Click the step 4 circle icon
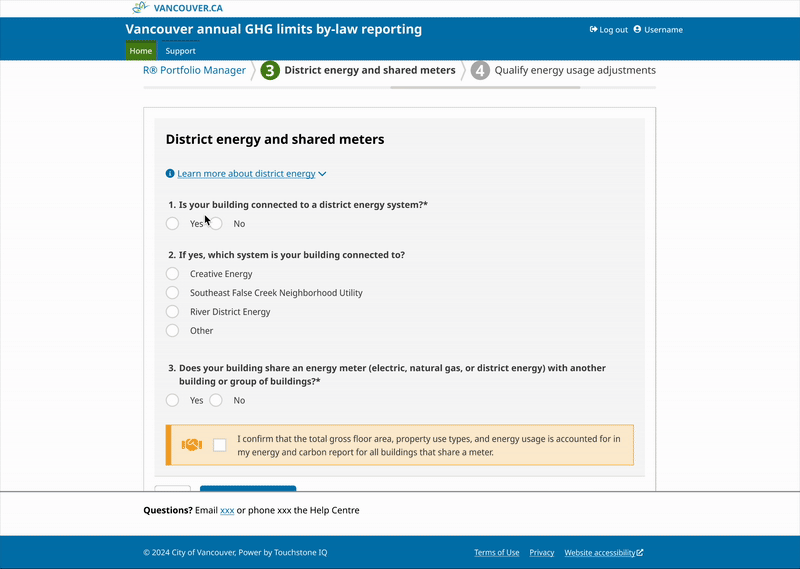Viewport: 800px width, 569px height. [x=480, y=70]
